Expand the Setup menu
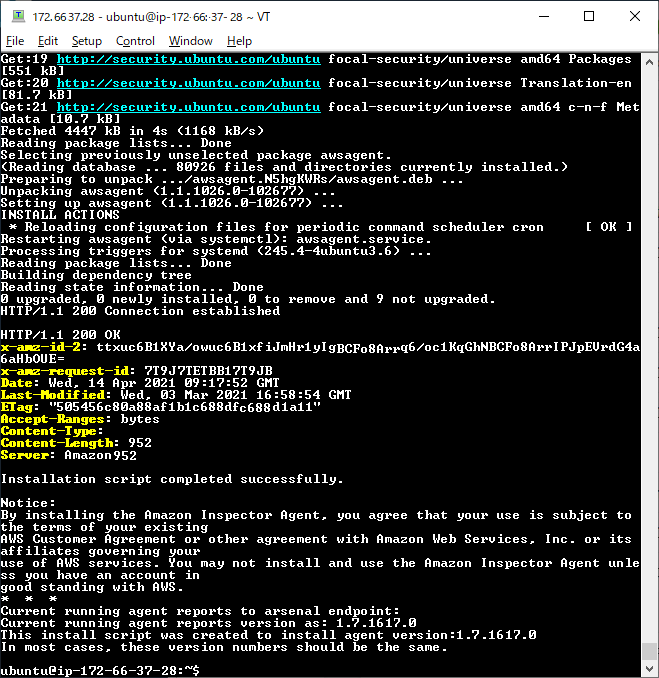659x678 pixels. tap(87, 41)
